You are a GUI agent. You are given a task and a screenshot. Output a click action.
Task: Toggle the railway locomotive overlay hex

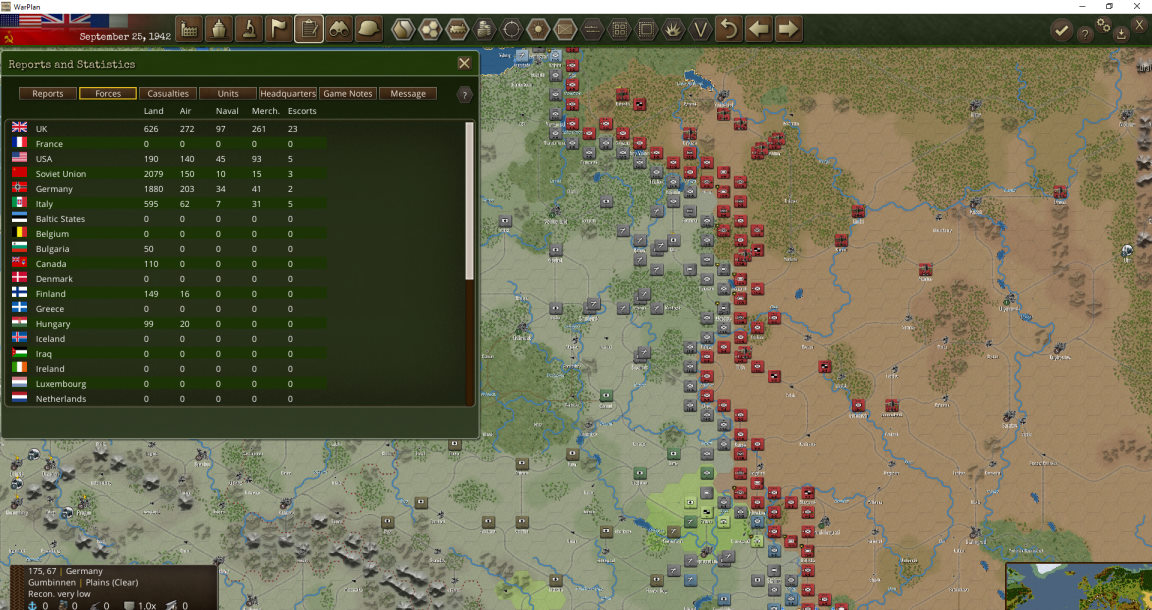(457, 29)
